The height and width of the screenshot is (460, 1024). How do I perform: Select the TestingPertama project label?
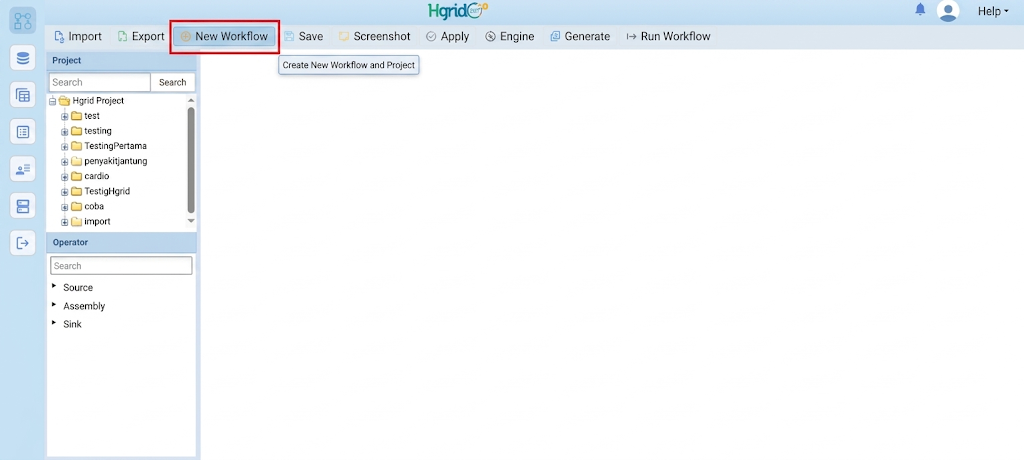pos(116,146)
